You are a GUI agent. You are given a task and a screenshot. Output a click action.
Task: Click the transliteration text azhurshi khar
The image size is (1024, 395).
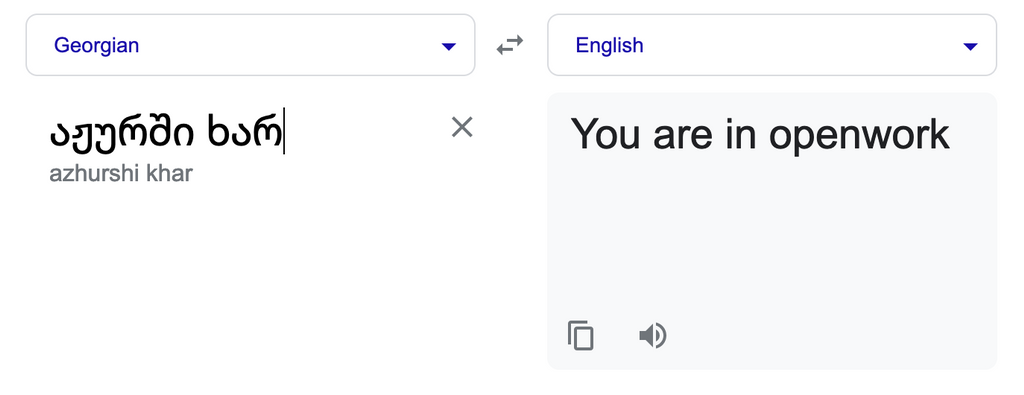(121, 174)
